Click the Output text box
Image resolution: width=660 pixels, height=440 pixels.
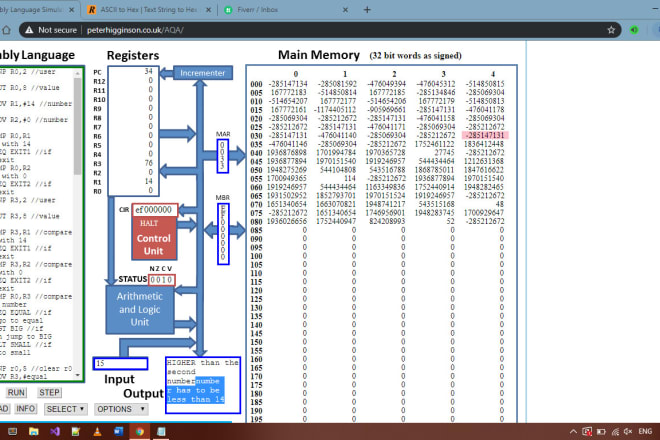pyautogui.click(x=203, y=385)
